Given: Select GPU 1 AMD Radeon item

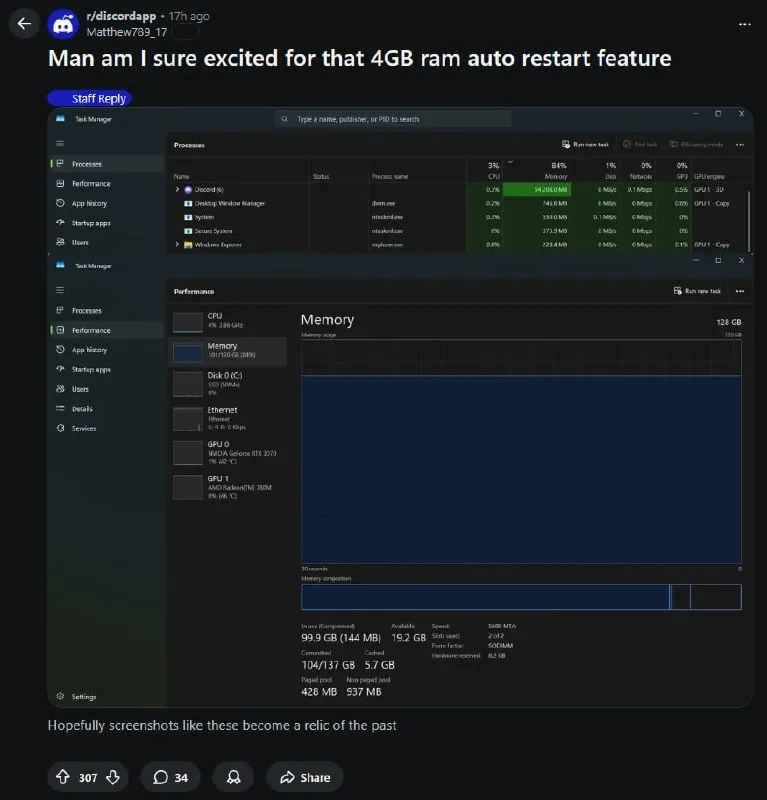Looking at the screenshot, I should [x=228, y=487].
